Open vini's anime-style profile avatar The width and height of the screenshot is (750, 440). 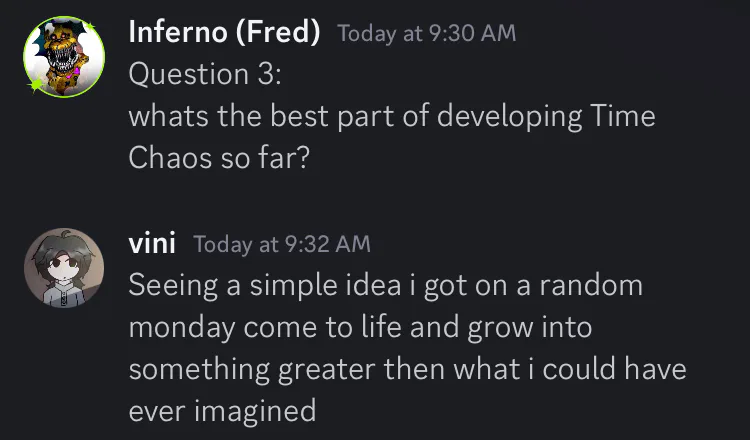point(64,268)
